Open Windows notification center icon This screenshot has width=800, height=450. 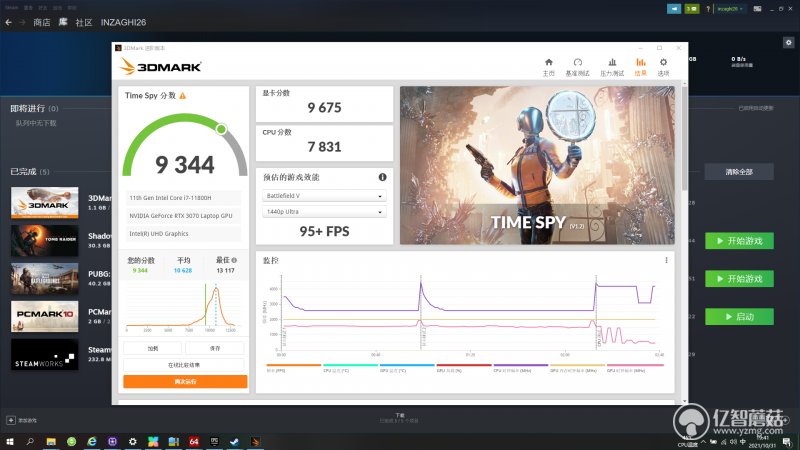[787, 442]
